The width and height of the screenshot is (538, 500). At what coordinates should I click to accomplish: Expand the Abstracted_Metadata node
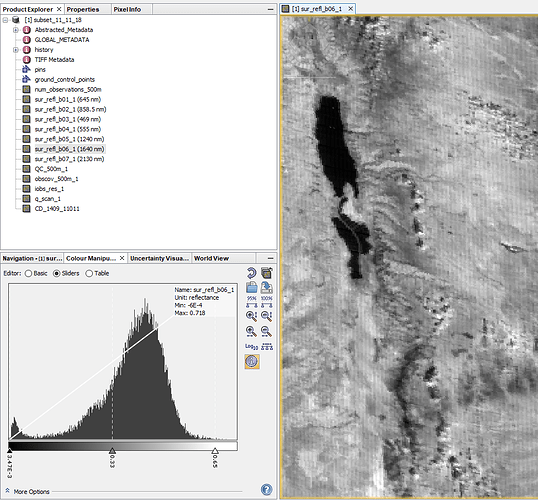[x=15, y=30]
